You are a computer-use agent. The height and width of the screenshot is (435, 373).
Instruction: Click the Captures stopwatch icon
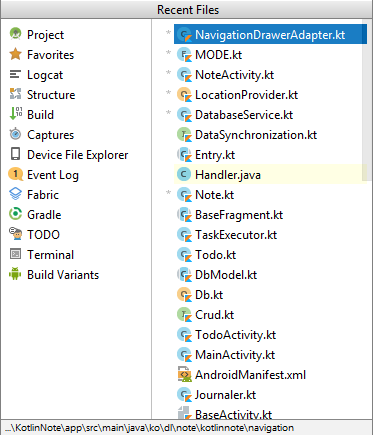15,134
